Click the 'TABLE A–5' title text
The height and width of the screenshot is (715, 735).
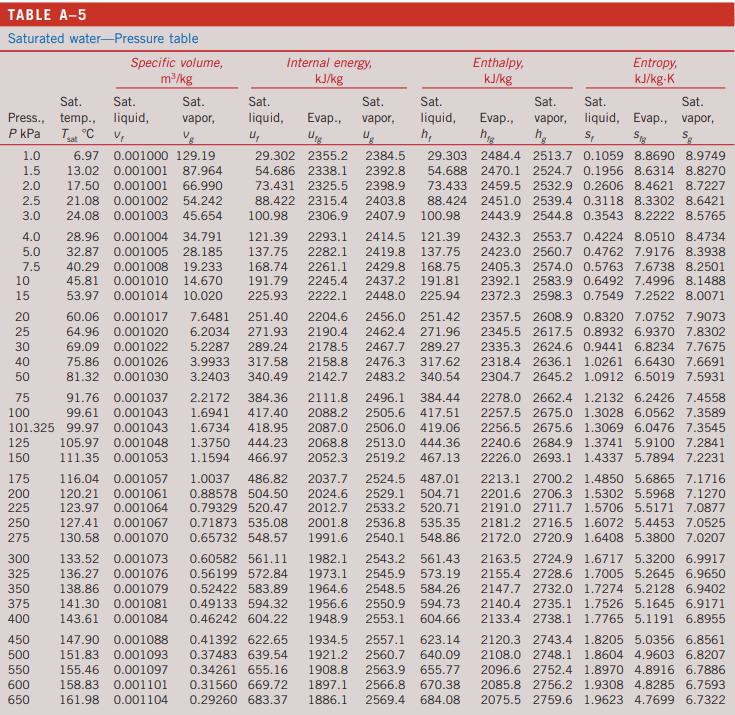pyautogui.click(x=47, y=15)
